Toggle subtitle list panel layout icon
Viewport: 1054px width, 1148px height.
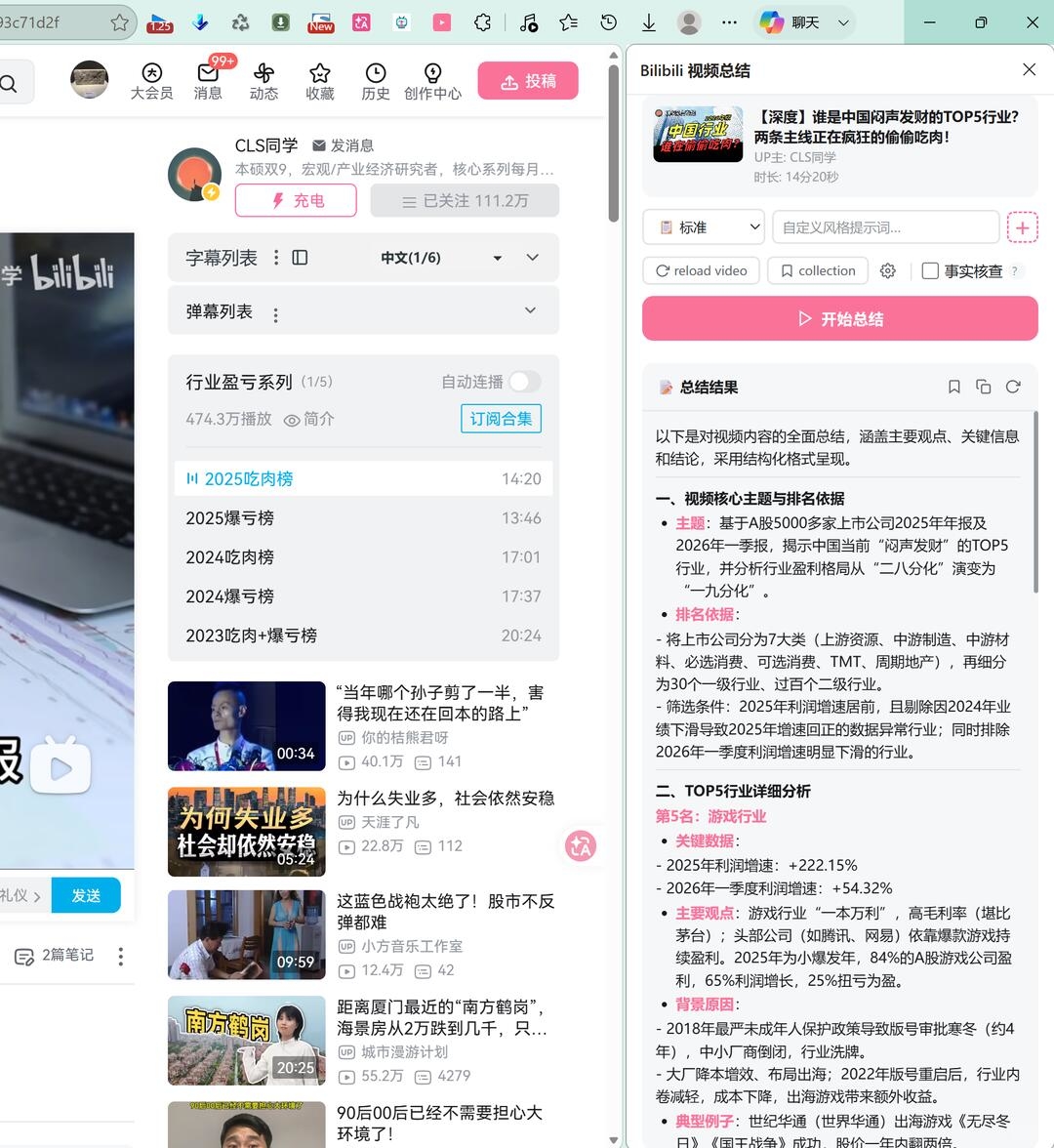(300, 257)
